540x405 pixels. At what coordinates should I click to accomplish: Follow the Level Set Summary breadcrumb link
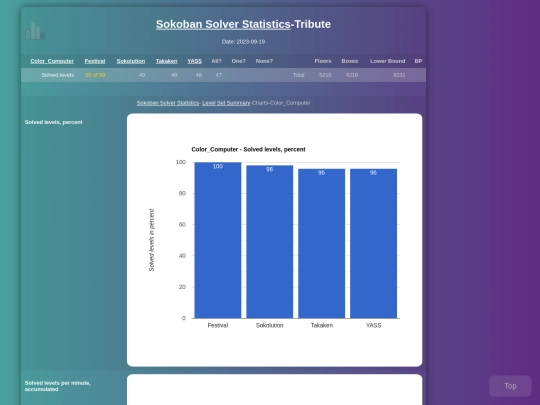(x=226, y=103)
